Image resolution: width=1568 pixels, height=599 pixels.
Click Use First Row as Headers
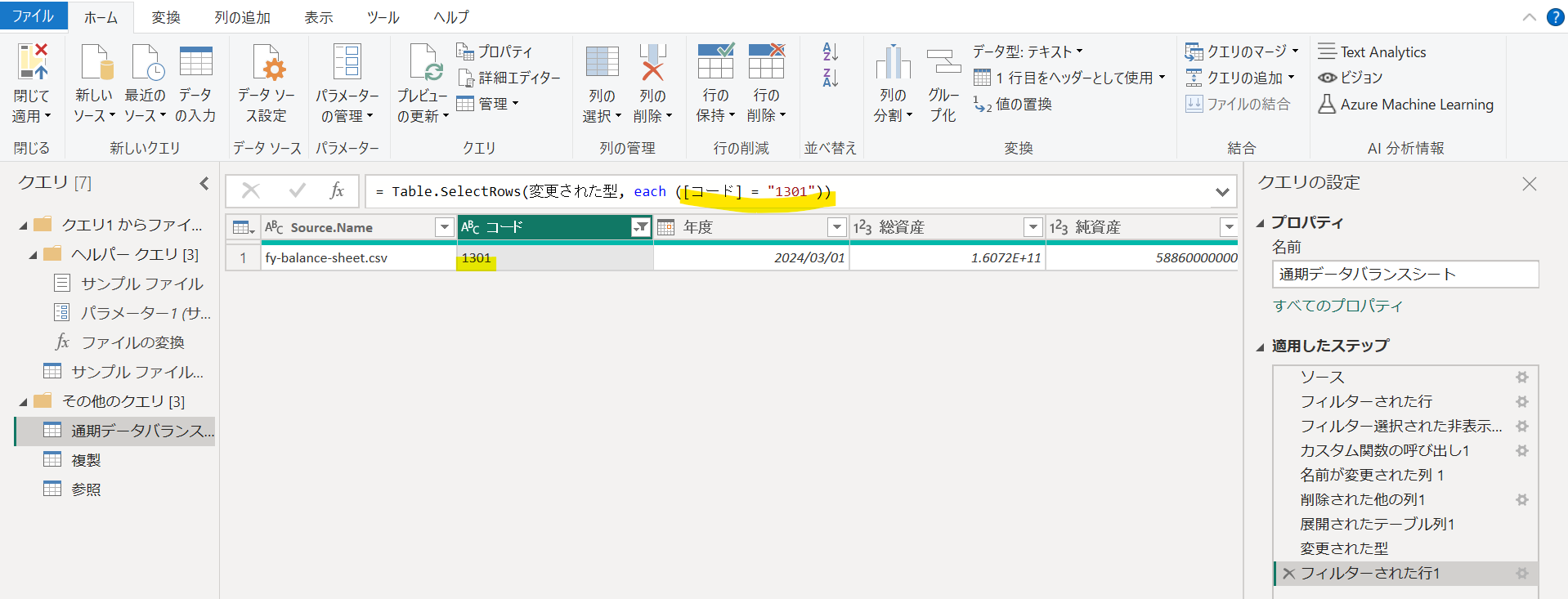pyautogui.click(x=1069, y=78)
